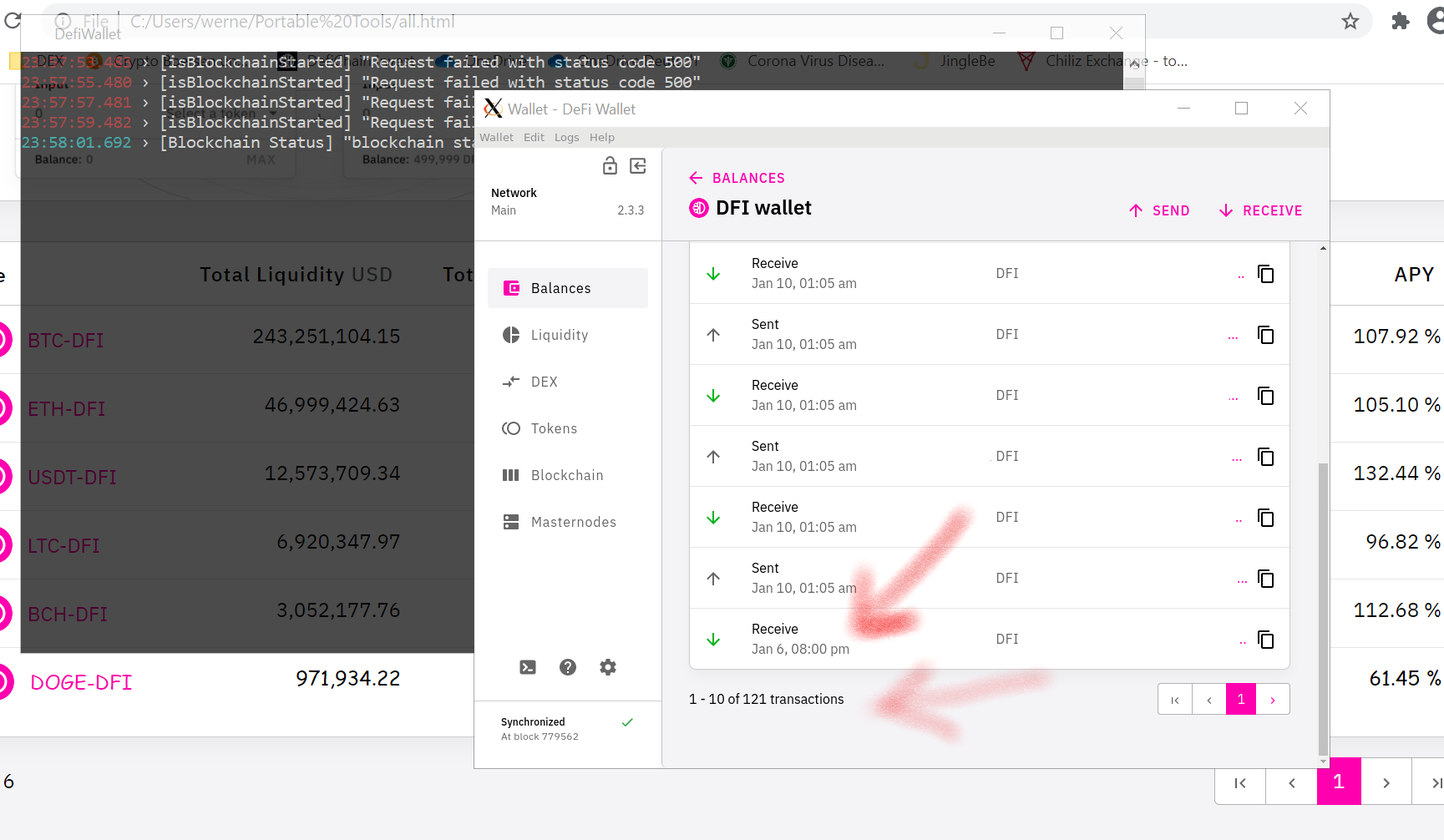This screenshot has width=1444, height=840.
Task: Select page 1 in wallet pagination
Action: click(1241, 700)
